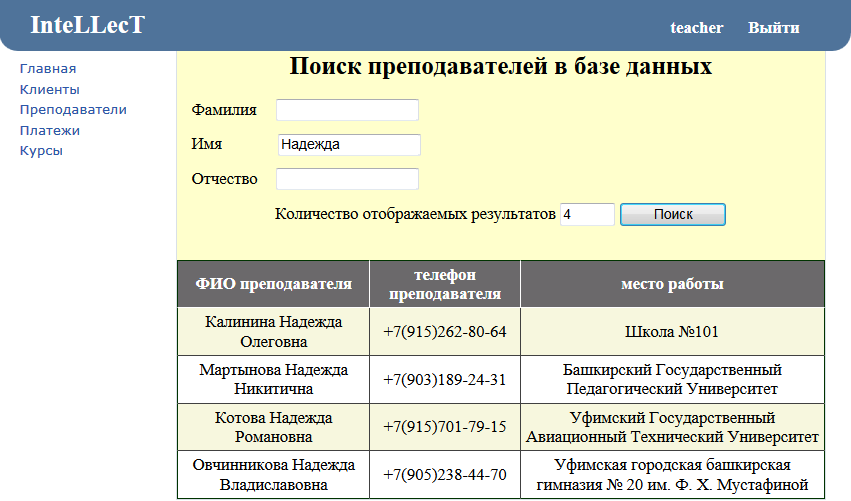Click the Поиск преподавателей в базе данных heading

click(x=500, y=66)
